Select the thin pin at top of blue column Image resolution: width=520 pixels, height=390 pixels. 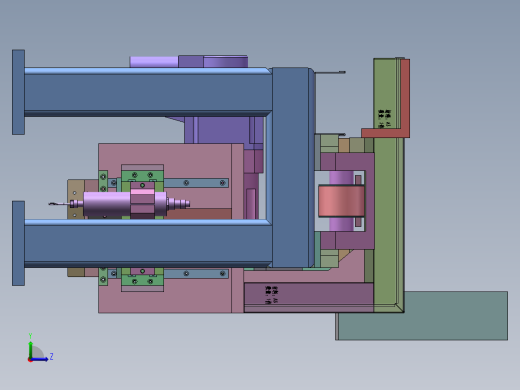point(330,72)
